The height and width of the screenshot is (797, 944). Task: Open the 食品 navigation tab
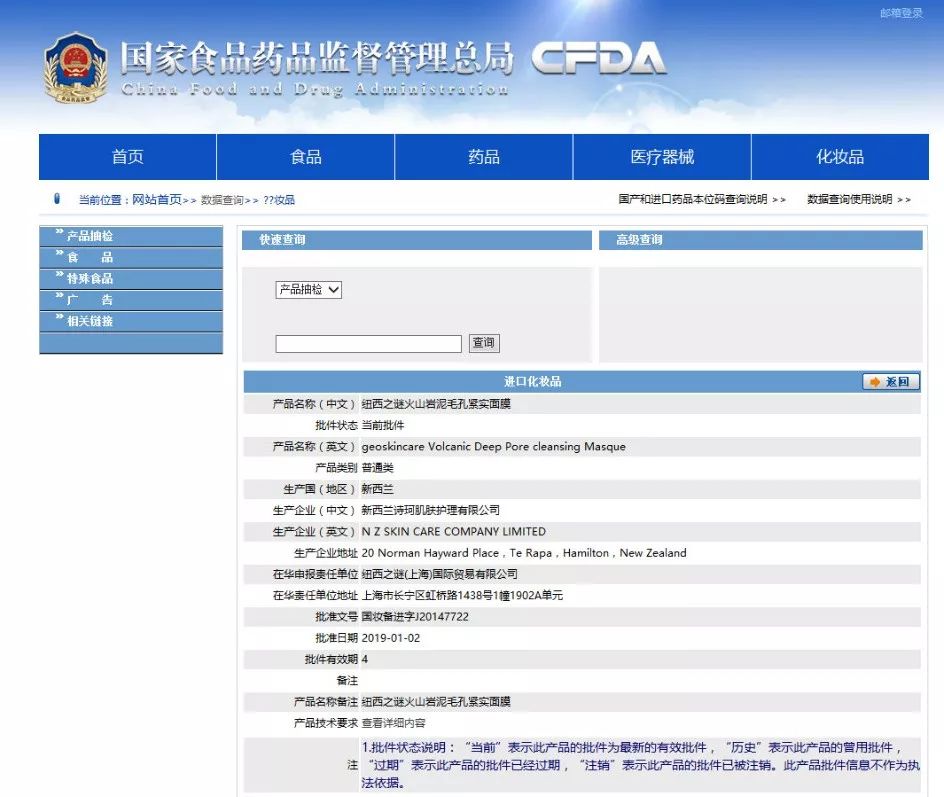306,157
